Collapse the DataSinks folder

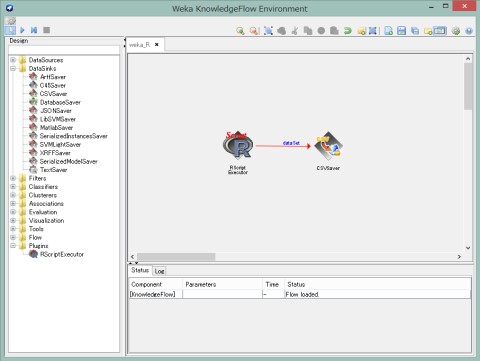point(13,68)
